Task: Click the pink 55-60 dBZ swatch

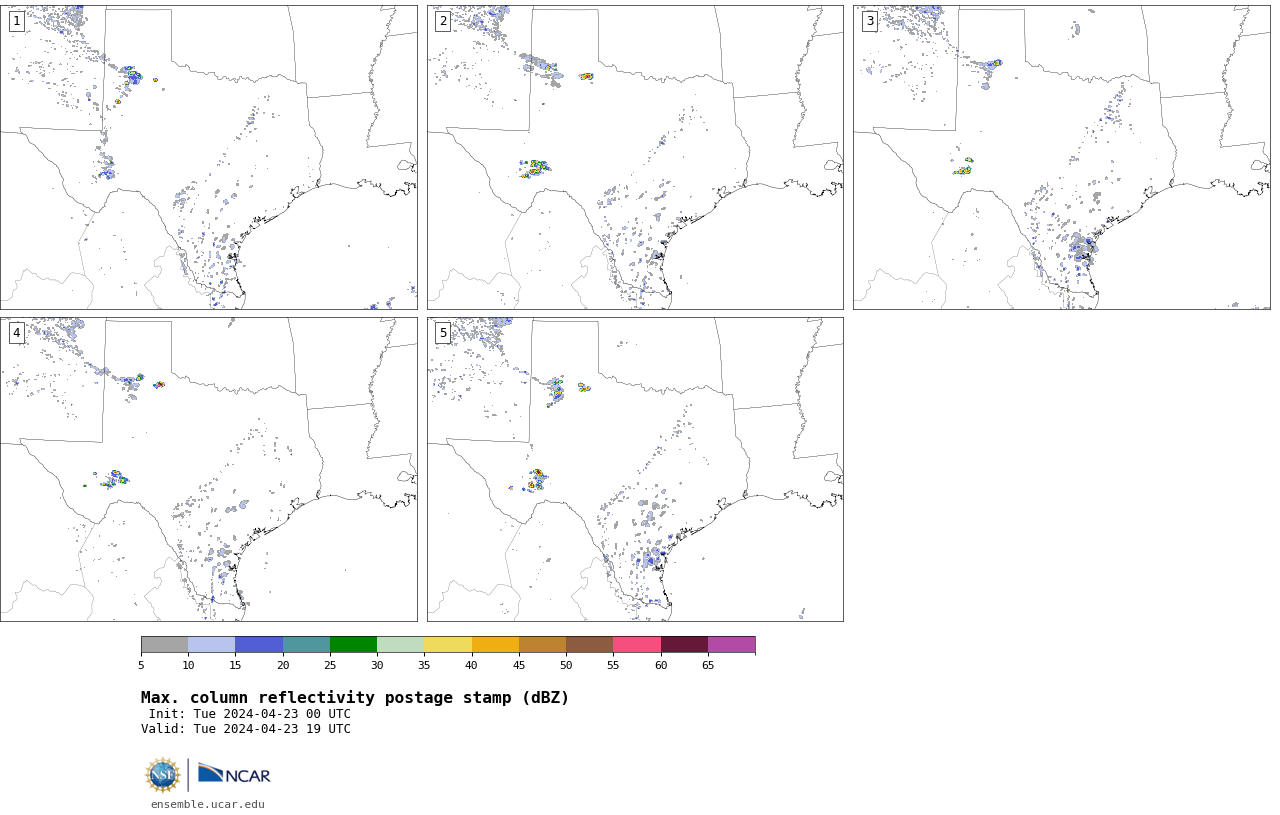Action: (637, 644)
